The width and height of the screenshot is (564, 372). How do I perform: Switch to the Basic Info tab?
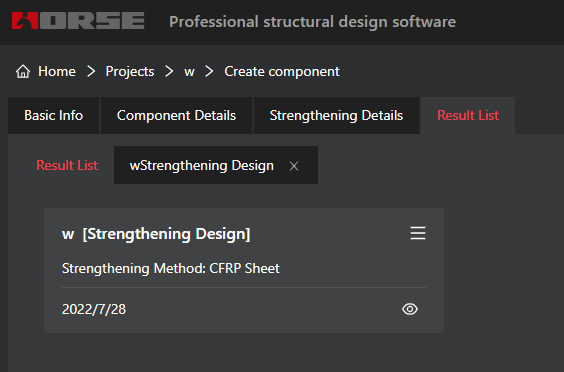(x=54, y=115)
